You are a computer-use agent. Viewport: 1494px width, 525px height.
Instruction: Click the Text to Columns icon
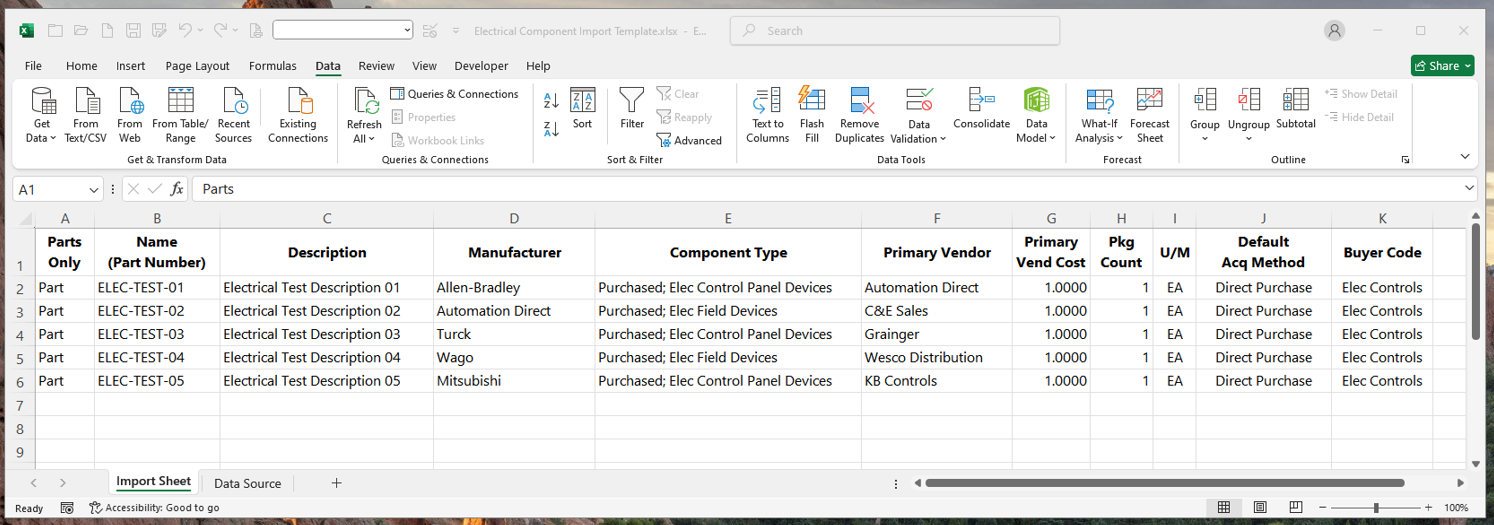pos(767,101)
